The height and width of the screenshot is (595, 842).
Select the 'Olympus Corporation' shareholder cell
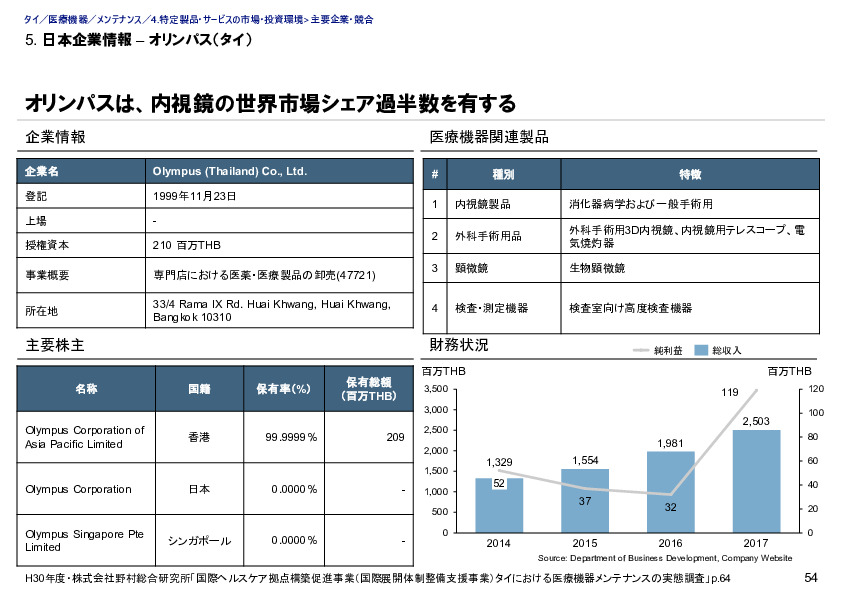click(86, 489)
